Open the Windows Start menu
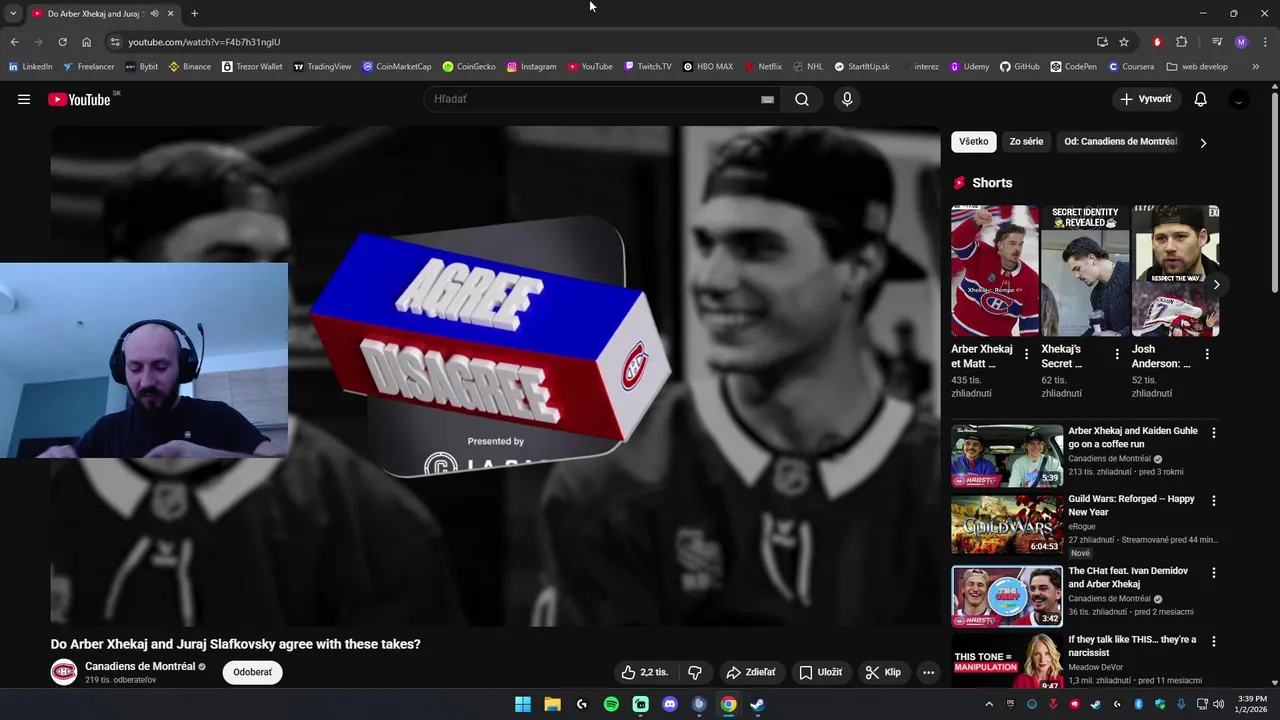The width and height of the screenshot is (1280, 720). point(523,704)
